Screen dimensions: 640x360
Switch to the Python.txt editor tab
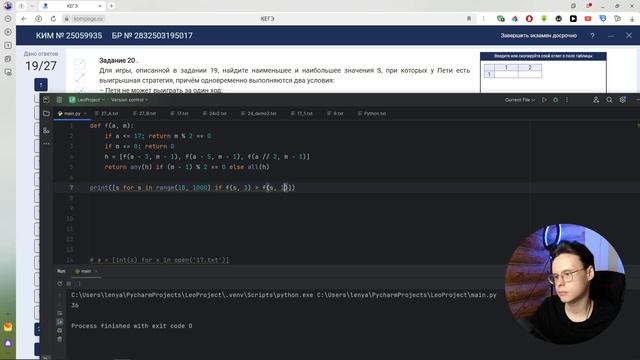click(x=372, y=113)
